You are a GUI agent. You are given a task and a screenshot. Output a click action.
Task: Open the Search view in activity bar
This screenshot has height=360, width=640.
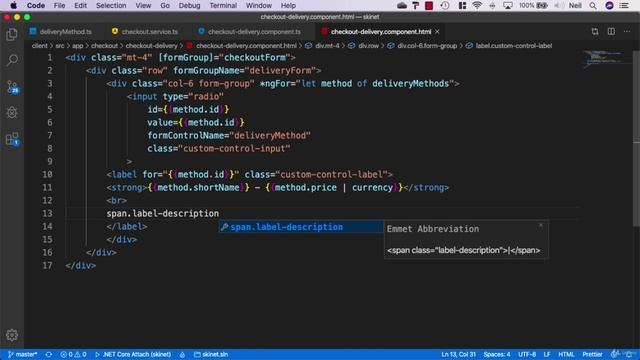coord(12,60)
